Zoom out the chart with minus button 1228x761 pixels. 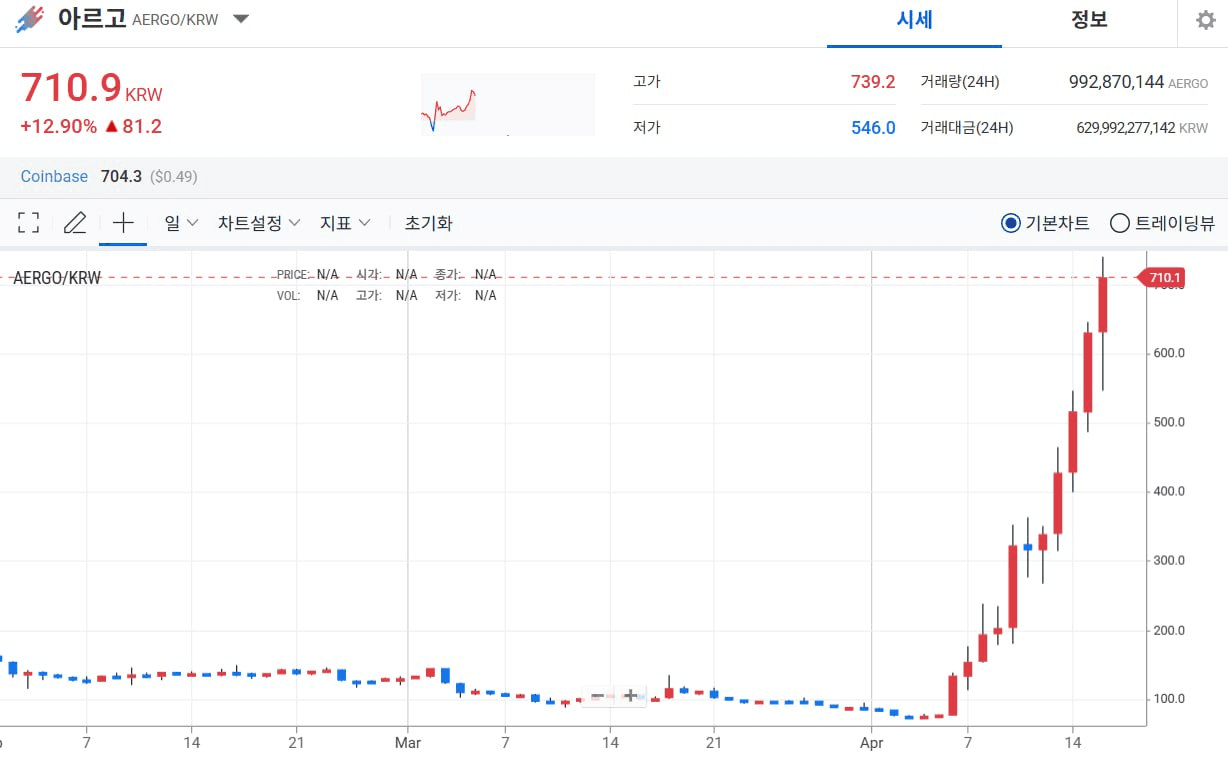(597, 696)
